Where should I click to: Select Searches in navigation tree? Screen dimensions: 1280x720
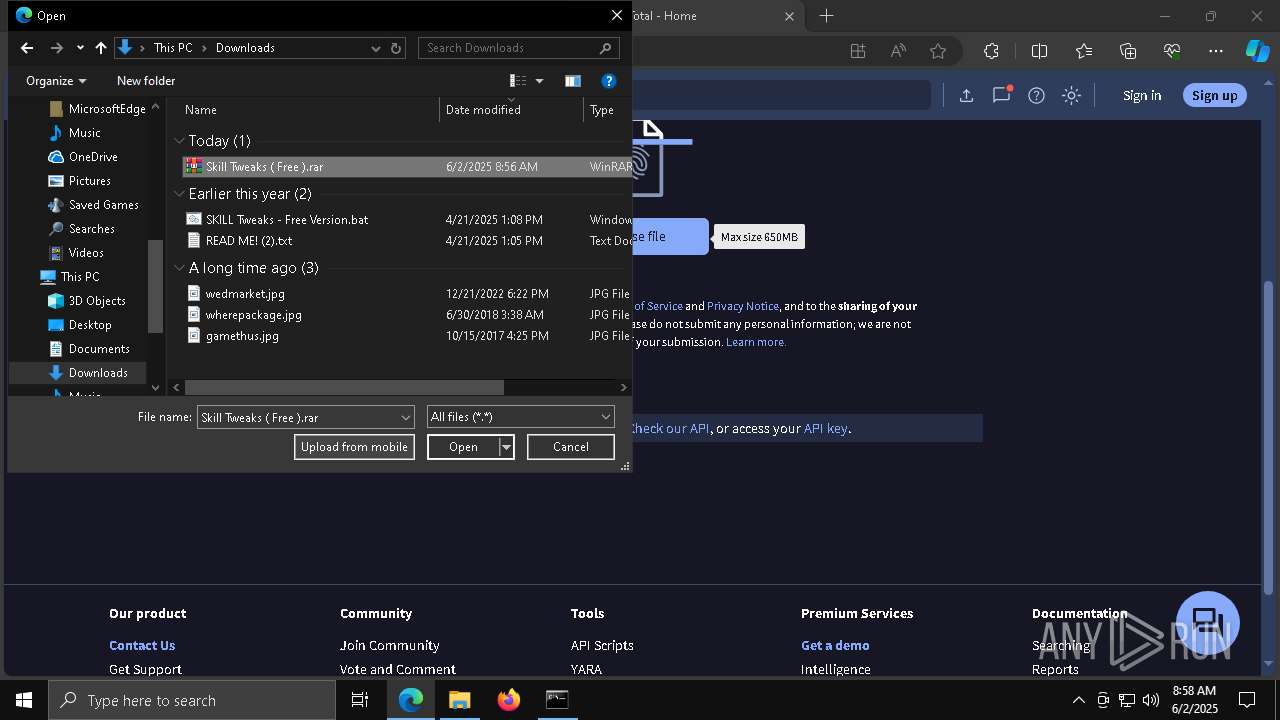[81, 229]
